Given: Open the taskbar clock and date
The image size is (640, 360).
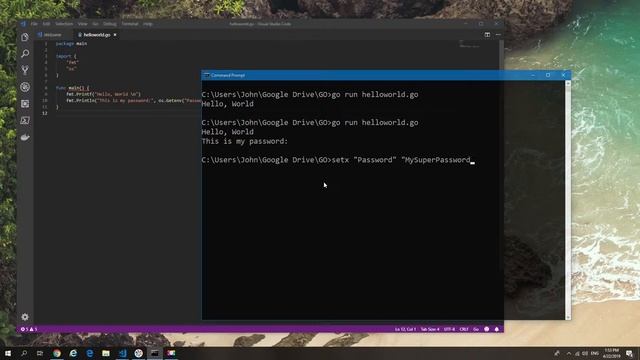Looking at the screenshot, I should click(x=612, y=353).
